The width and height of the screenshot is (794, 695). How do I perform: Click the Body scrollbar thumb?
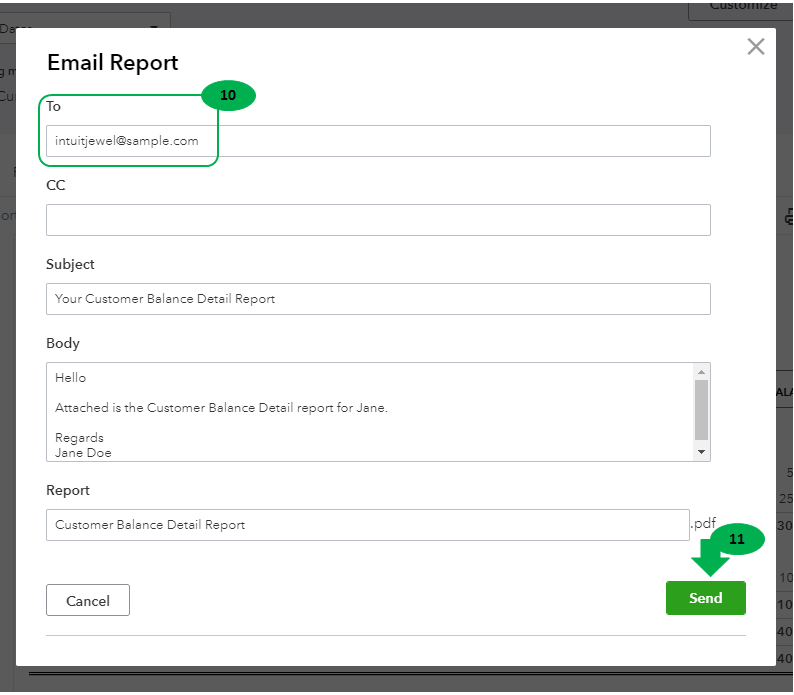[701, 410]
